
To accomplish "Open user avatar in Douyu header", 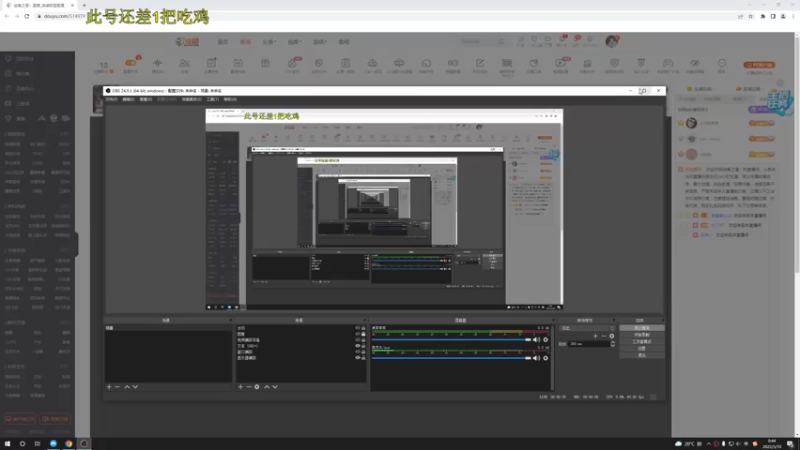I will point(611,41).
